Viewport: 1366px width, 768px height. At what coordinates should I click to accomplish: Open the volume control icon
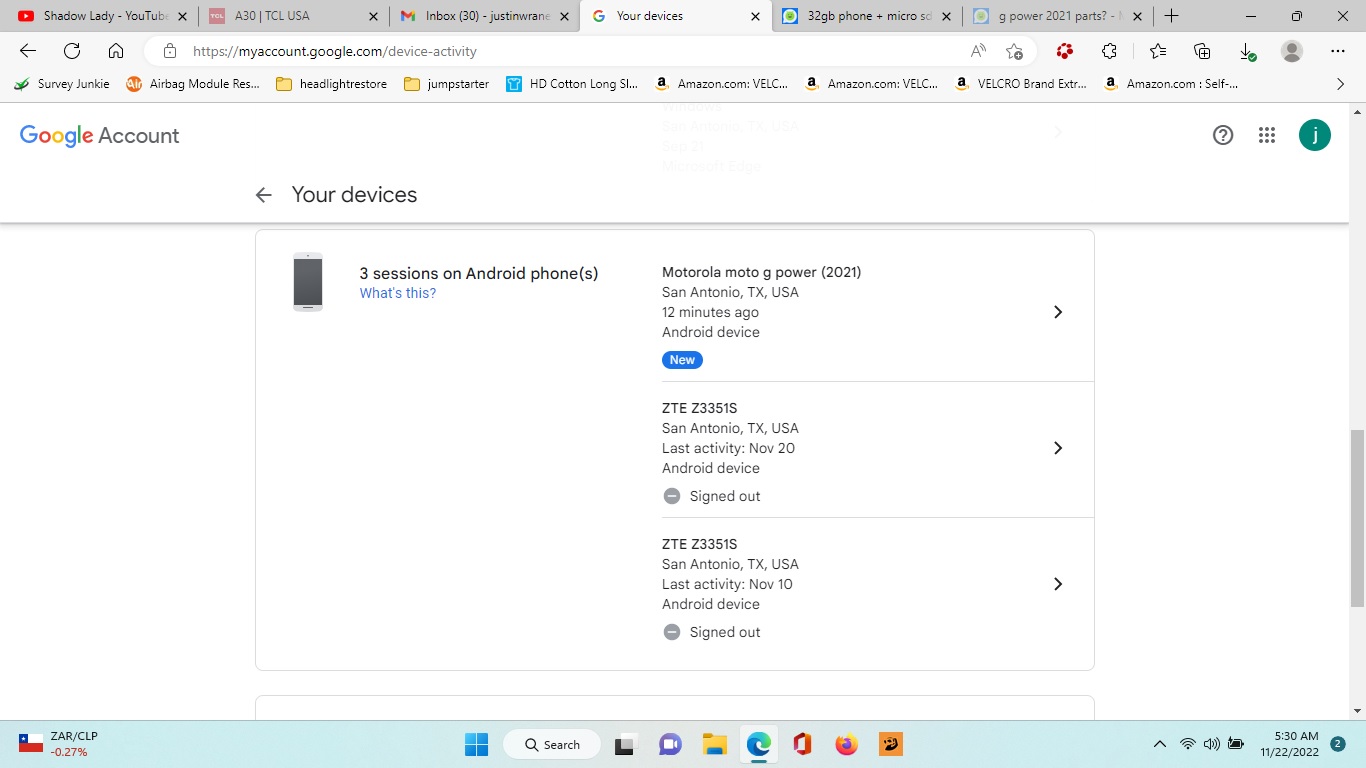click(1212, 744)
